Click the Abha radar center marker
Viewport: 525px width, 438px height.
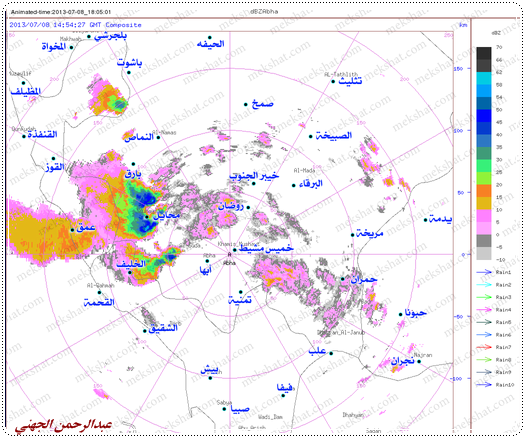click(229, 254)
